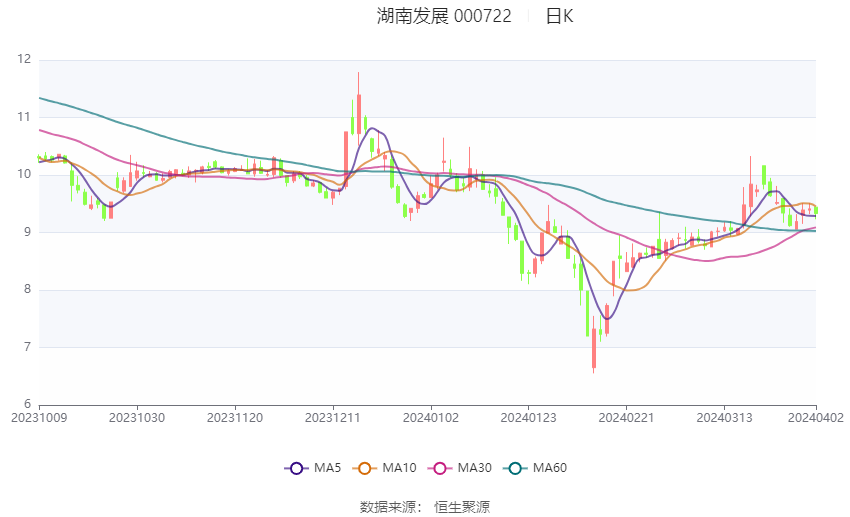Click the 湖南发展 000722 chart title

pyautogui.click(x=444, y=16)
